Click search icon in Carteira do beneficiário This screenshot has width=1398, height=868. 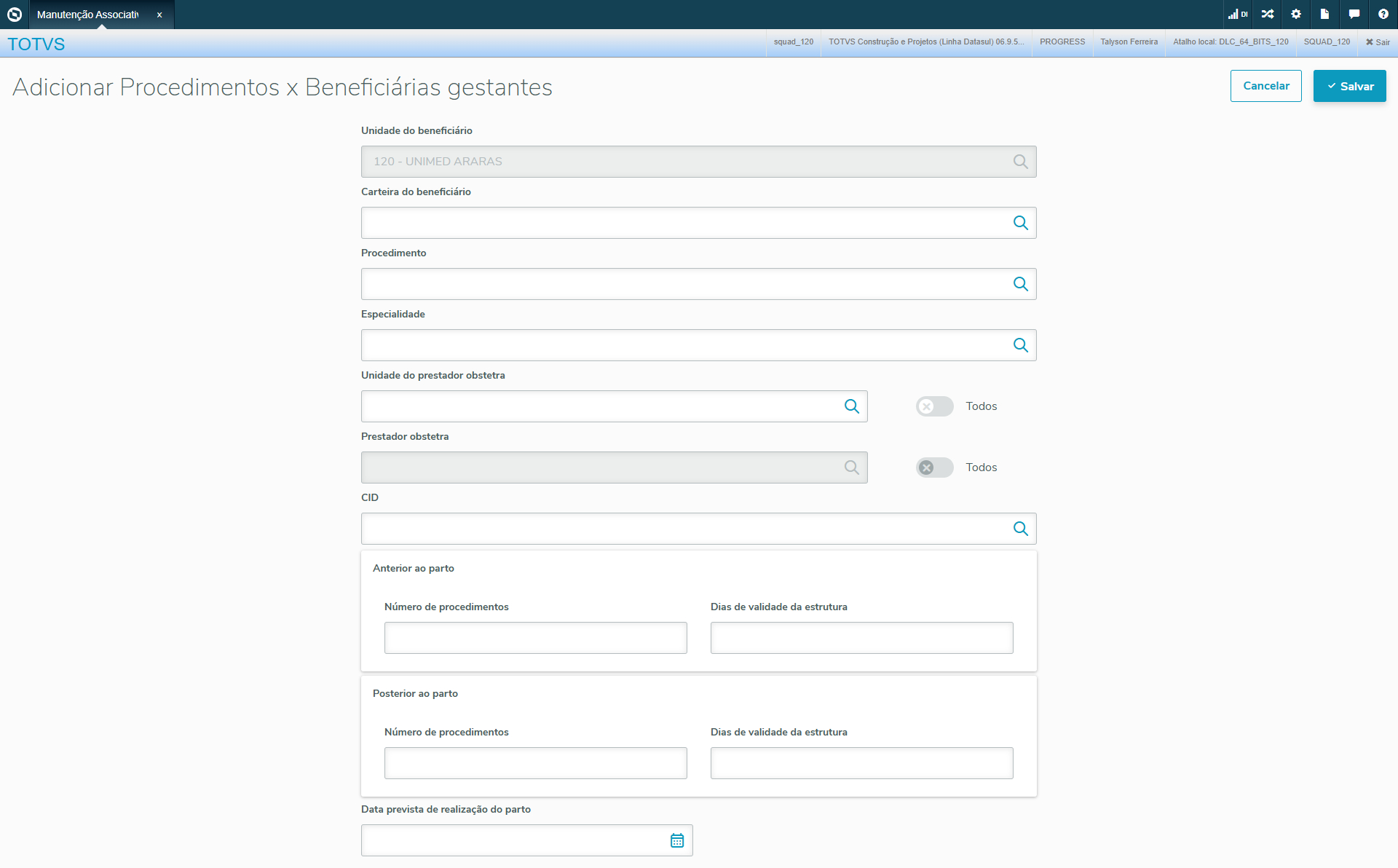1020,223
